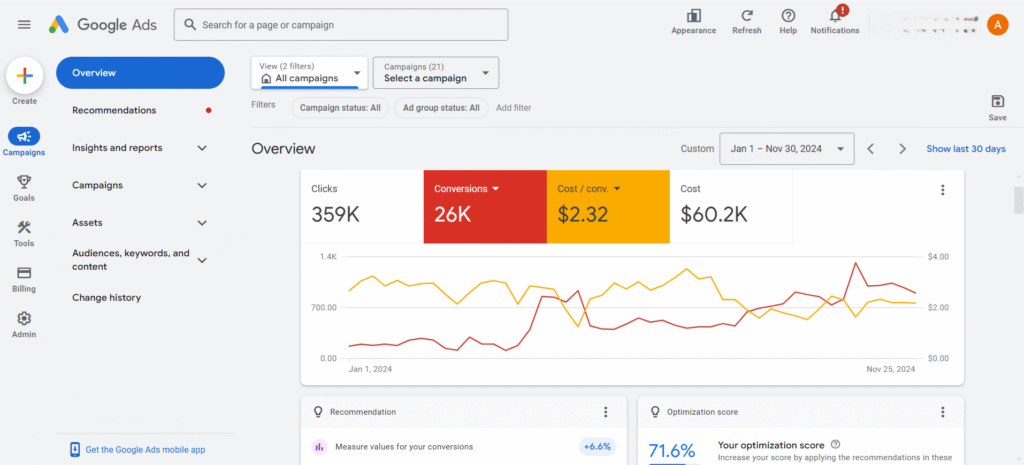Click the Refresh icon
The width and height of the screenshot is (1024, 465).
point(746,16)
